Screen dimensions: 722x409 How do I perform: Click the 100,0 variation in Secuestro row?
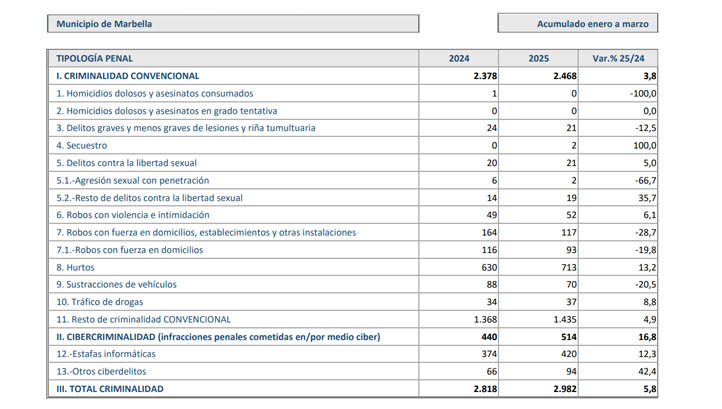tap(645, 146)
